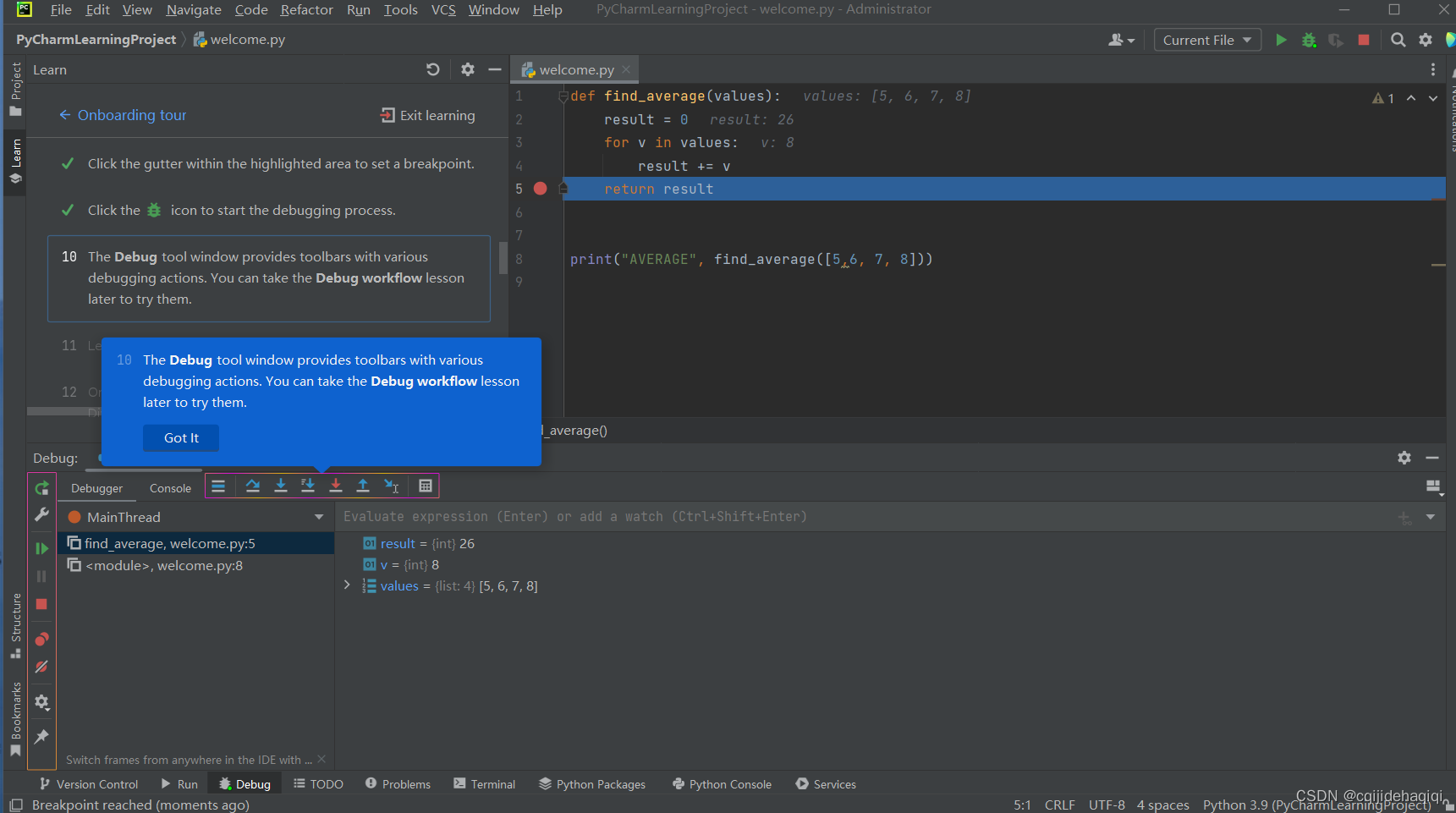Screen dimensions: 1456x813
Task: Hide the Learn panel with the minus icon
Action: [495, 69]
